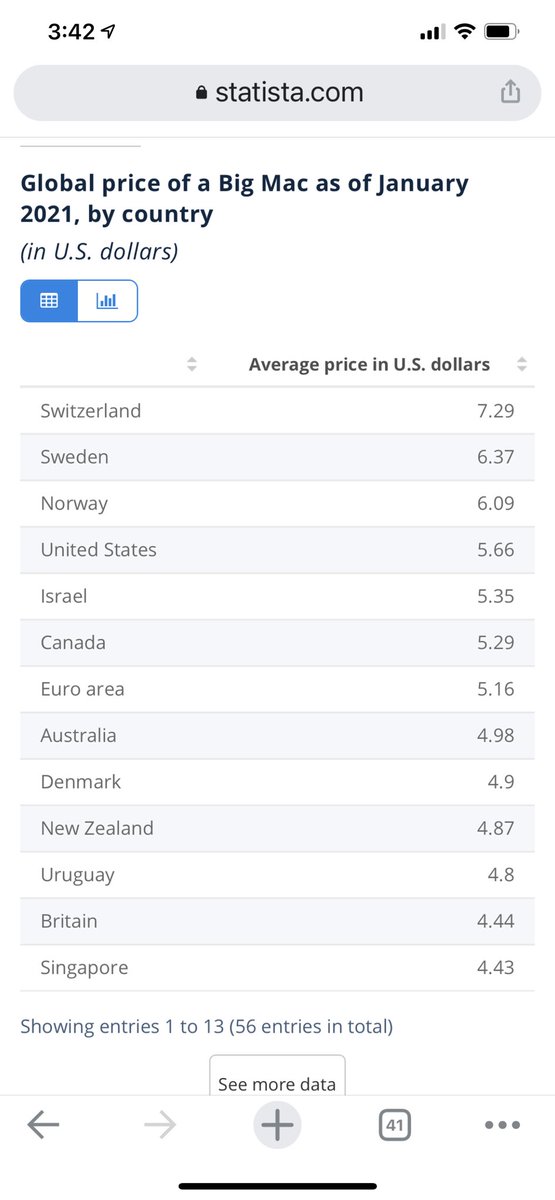Sort by average price column arrows
This screenshot has height=1200, width=555.
pos(521,365)
